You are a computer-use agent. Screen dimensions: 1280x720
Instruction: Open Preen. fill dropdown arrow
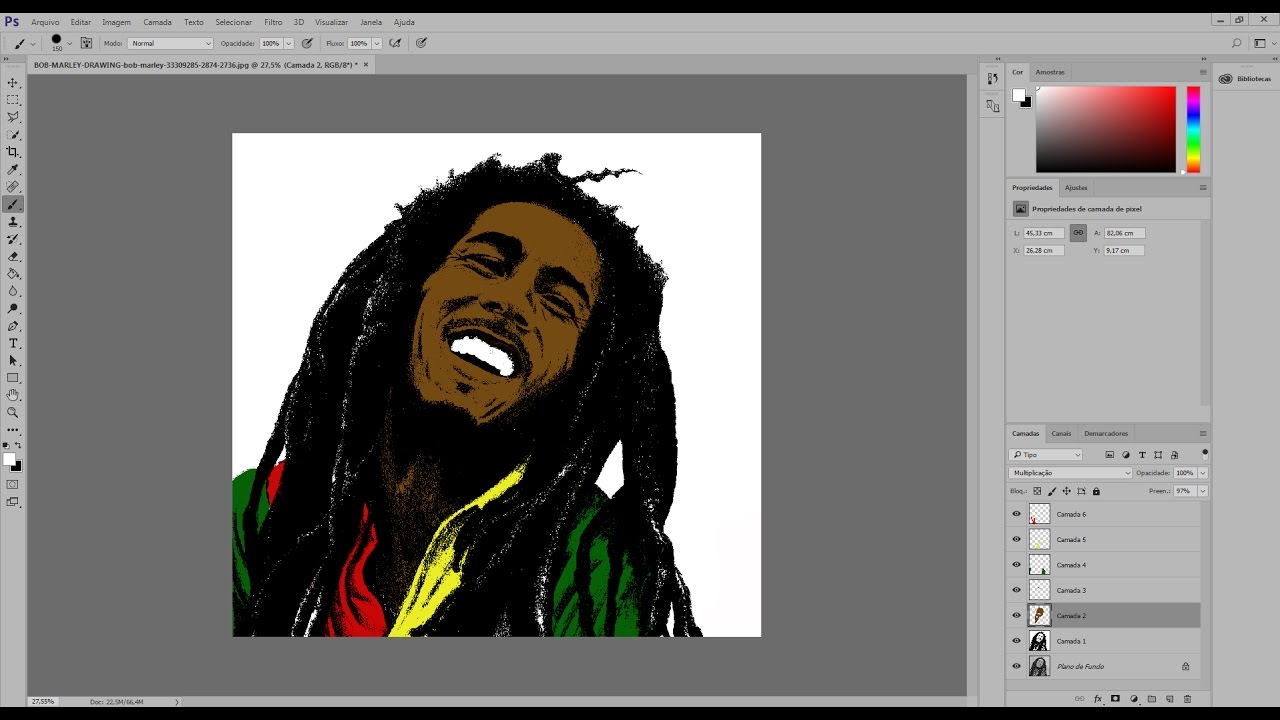[1202, 491]
